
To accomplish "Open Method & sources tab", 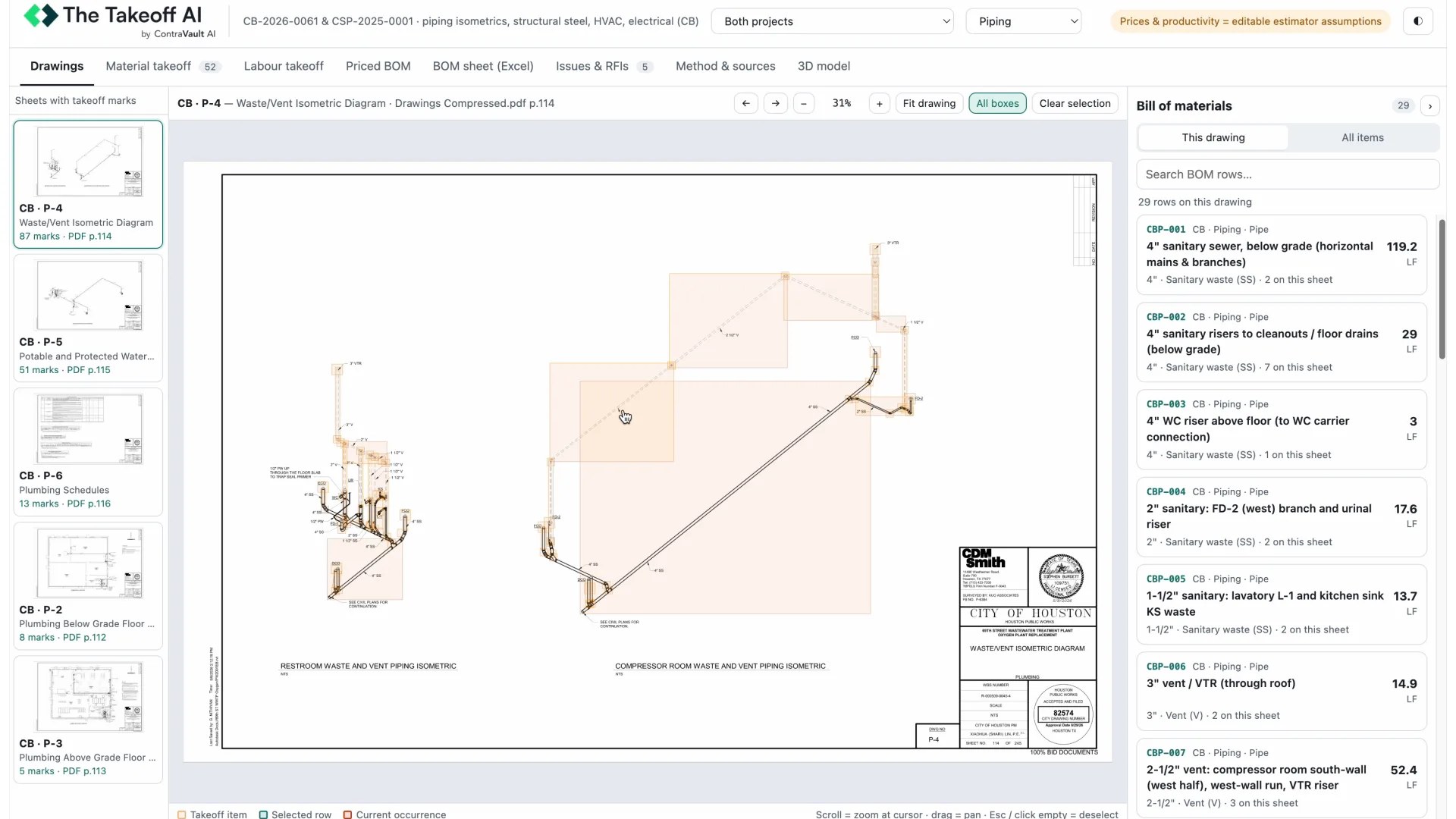I will (x=725, y=66).
